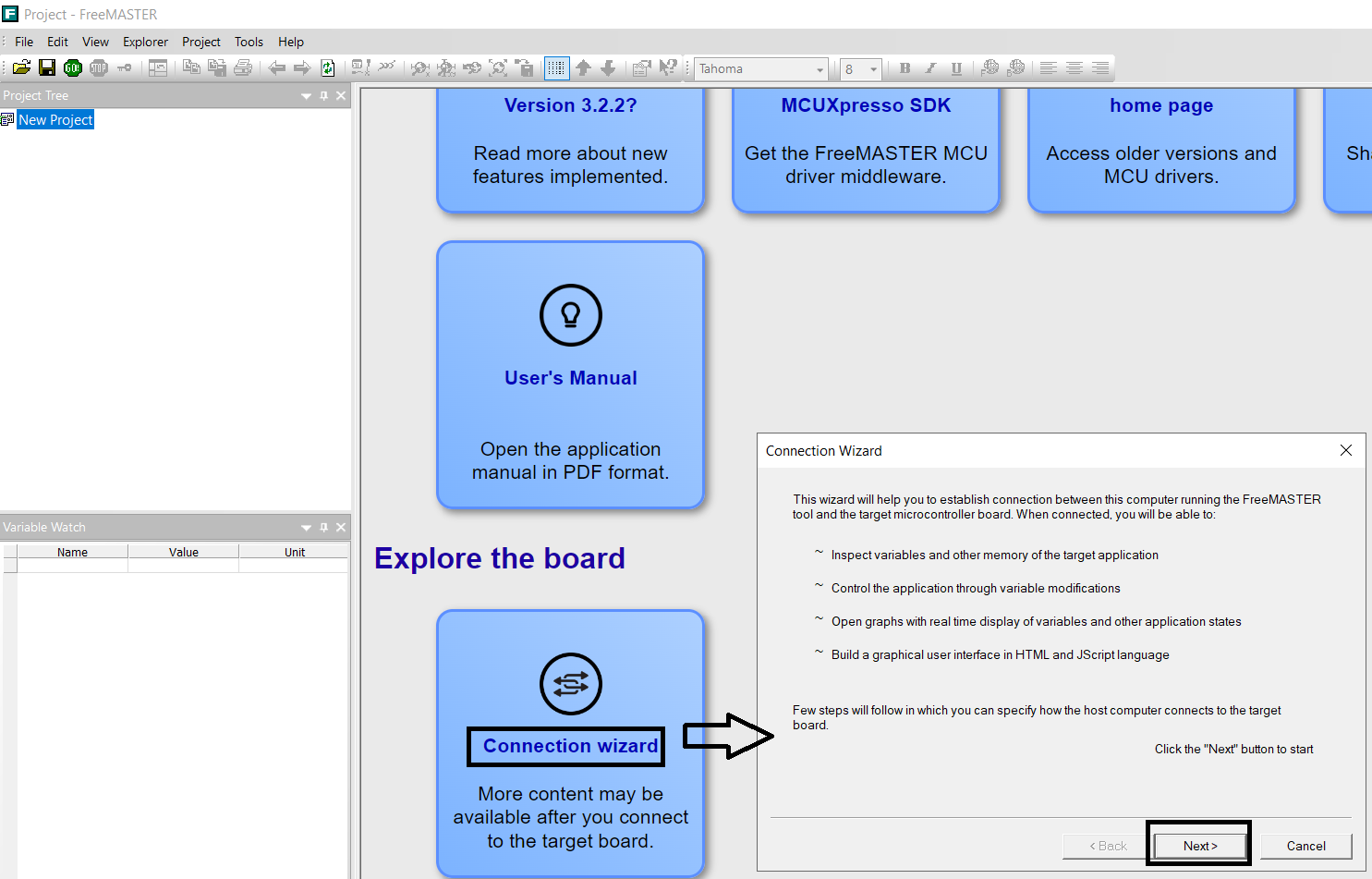Close the Connection Wizard dialog

(1346, 450)
